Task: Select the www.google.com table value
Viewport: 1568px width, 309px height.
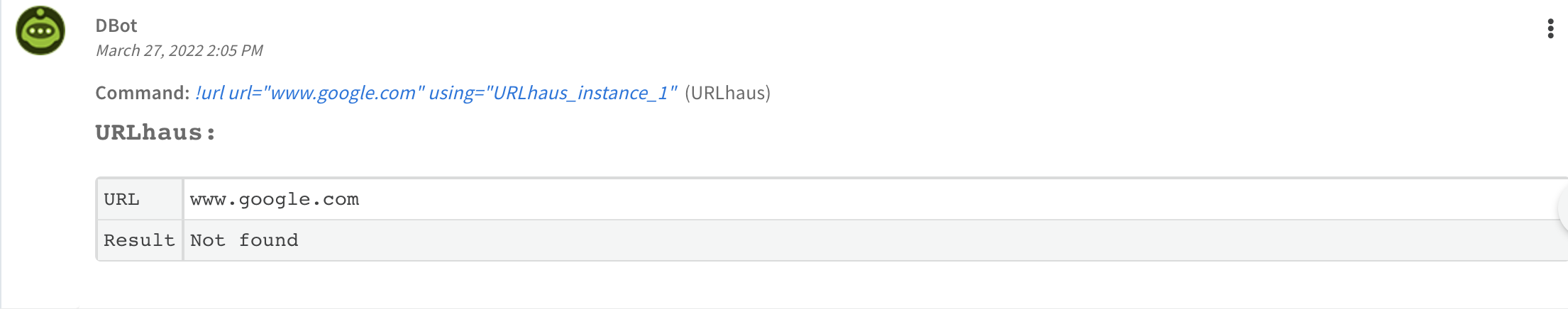Action: pyautogui.click(x=275, y=200)
